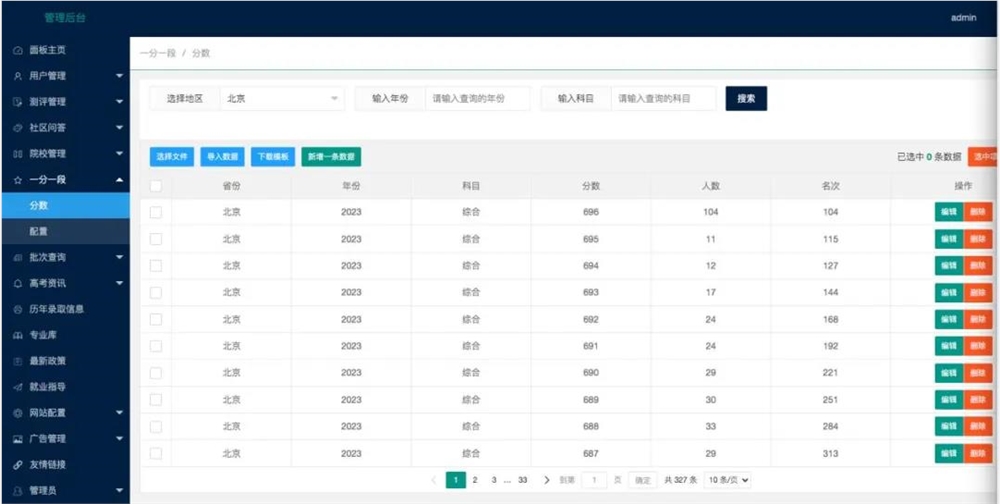The height and width of the screenshot is (504, 1000).
Task: Click the 选择文件 button
Action: point(172,157)
